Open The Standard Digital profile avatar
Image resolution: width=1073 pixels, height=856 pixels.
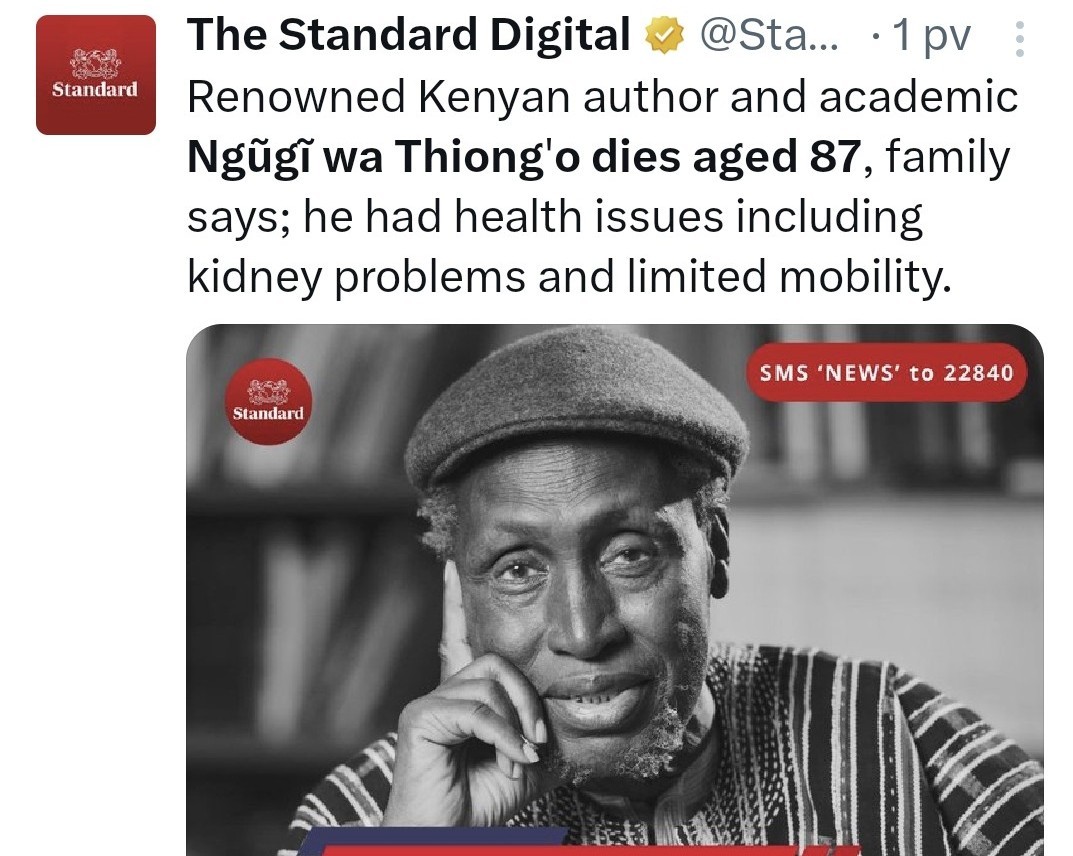pyautogui.click(x=96, y=75)
